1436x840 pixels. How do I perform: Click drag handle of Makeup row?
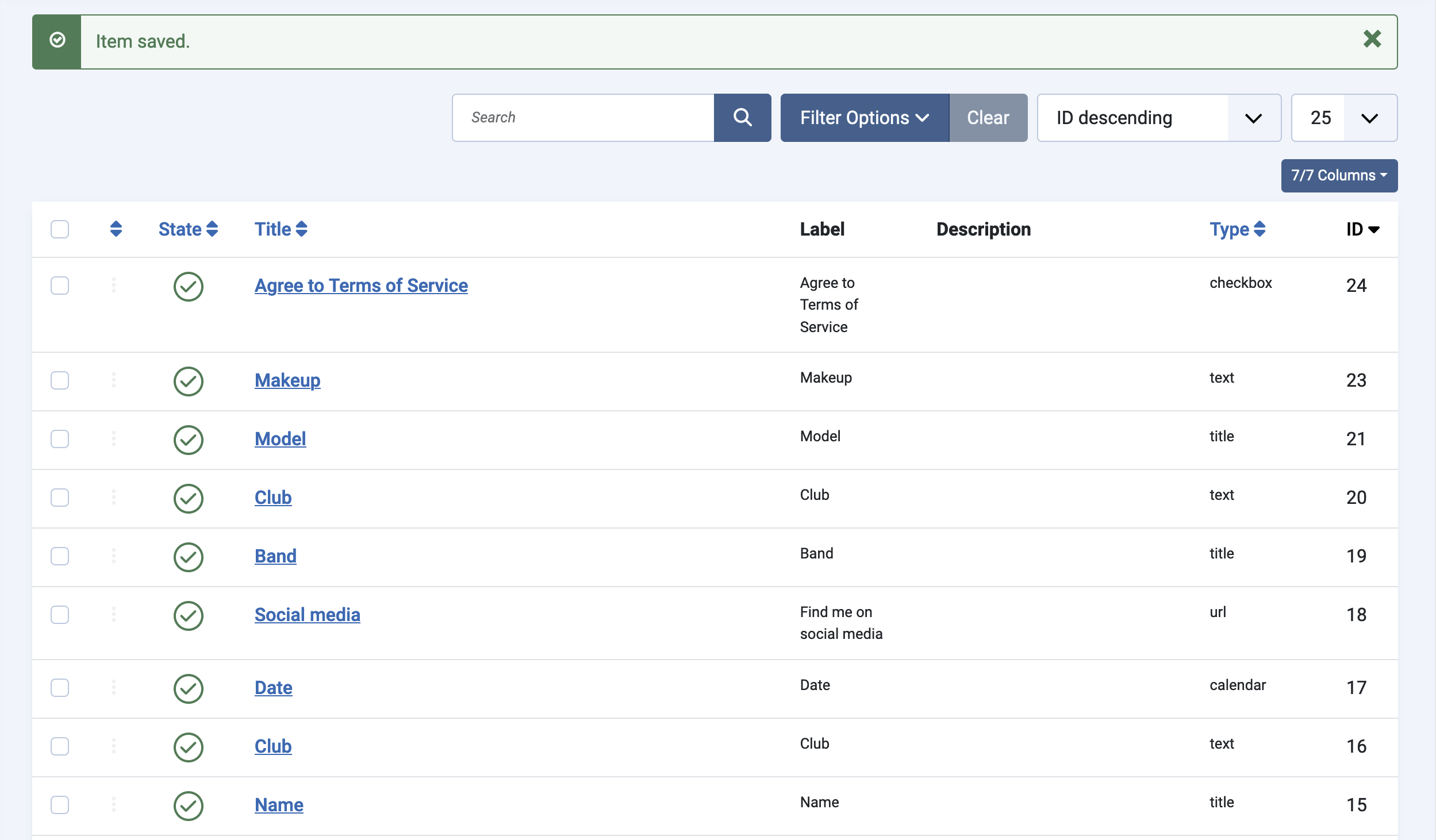pos(114,380)
